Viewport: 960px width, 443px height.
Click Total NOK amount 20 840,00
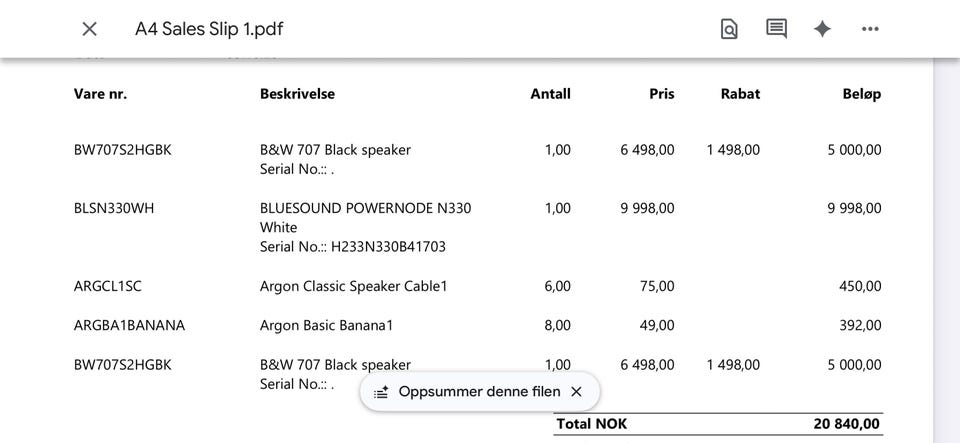pos(847,424)
